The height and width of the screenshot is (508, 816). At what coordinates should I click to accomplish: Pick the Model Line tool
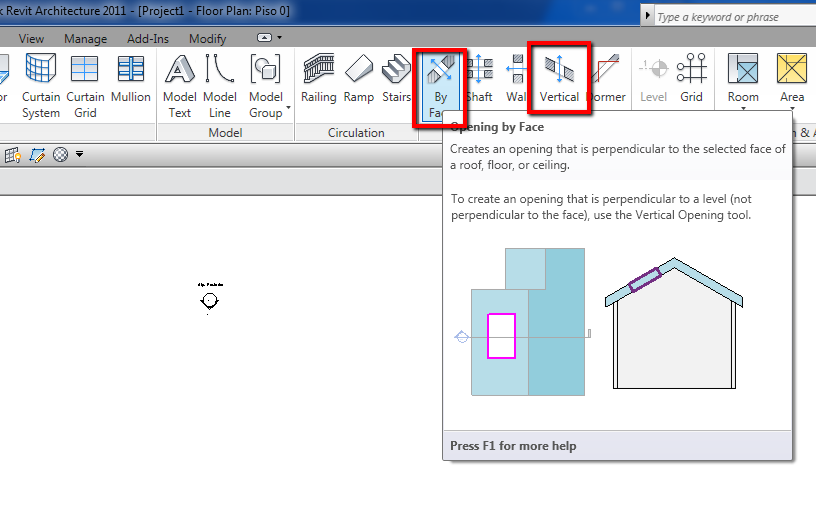pos(220,86)
